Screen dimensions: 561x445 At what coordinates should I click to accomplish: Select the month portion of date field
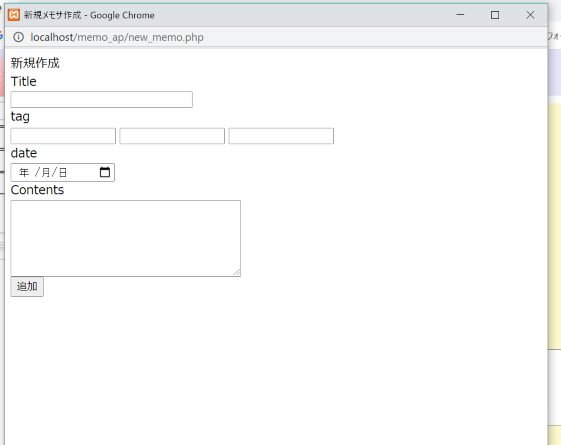pyautogui.click(x=46, y=172)
